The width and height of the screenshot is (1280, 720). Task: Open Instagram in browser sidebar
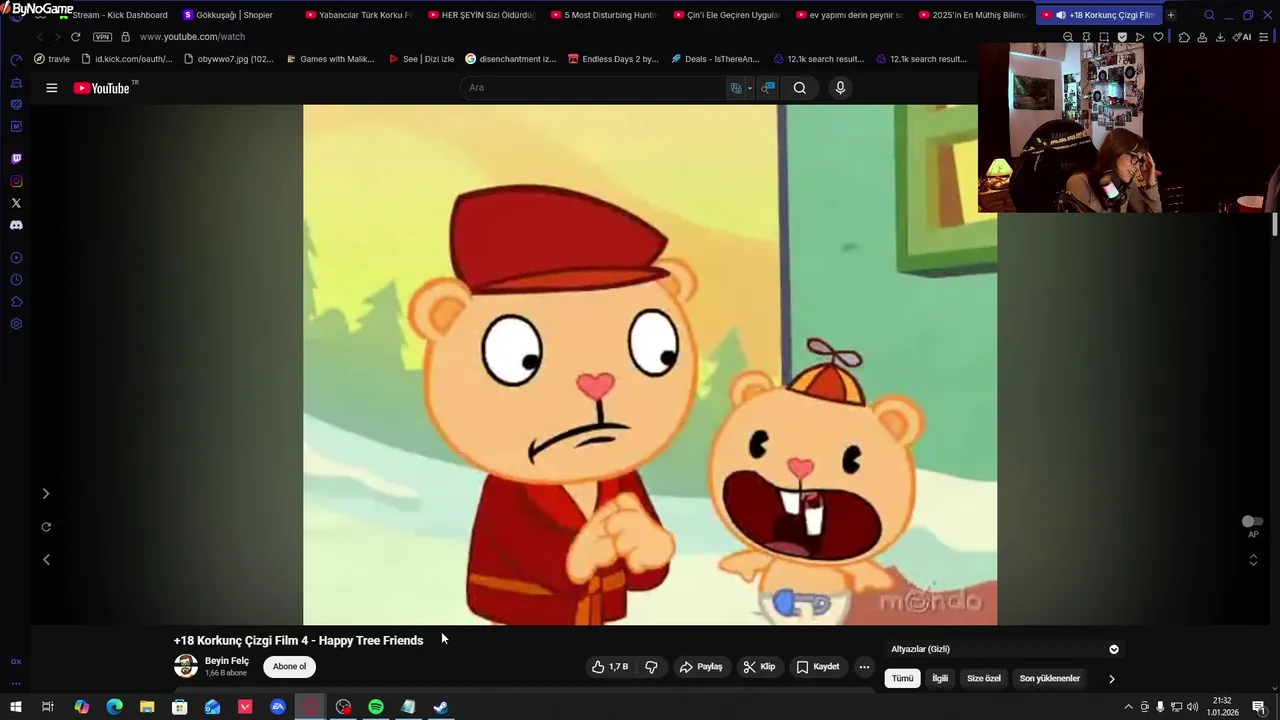(16, 181)
